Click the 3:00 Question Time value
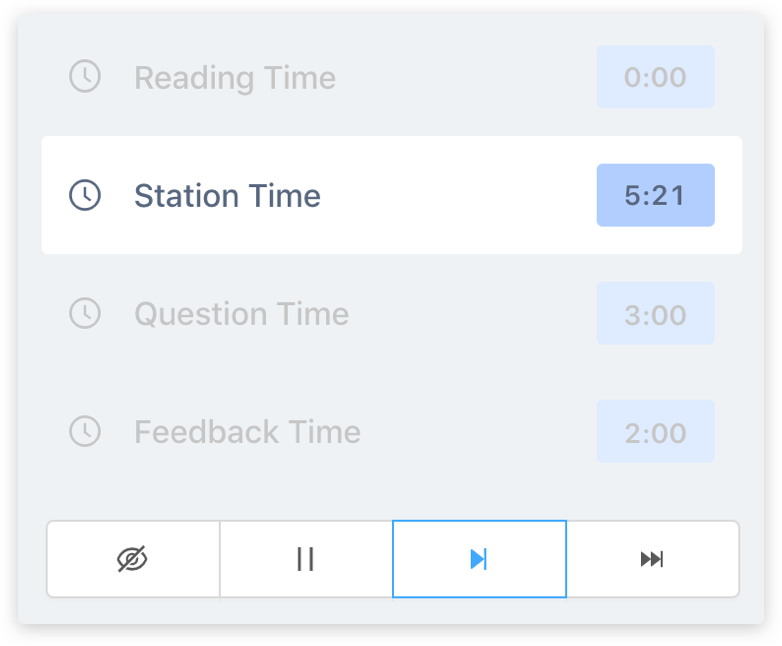Image resolution: width=782 pixels, height=646 pixels. [655, 314]
